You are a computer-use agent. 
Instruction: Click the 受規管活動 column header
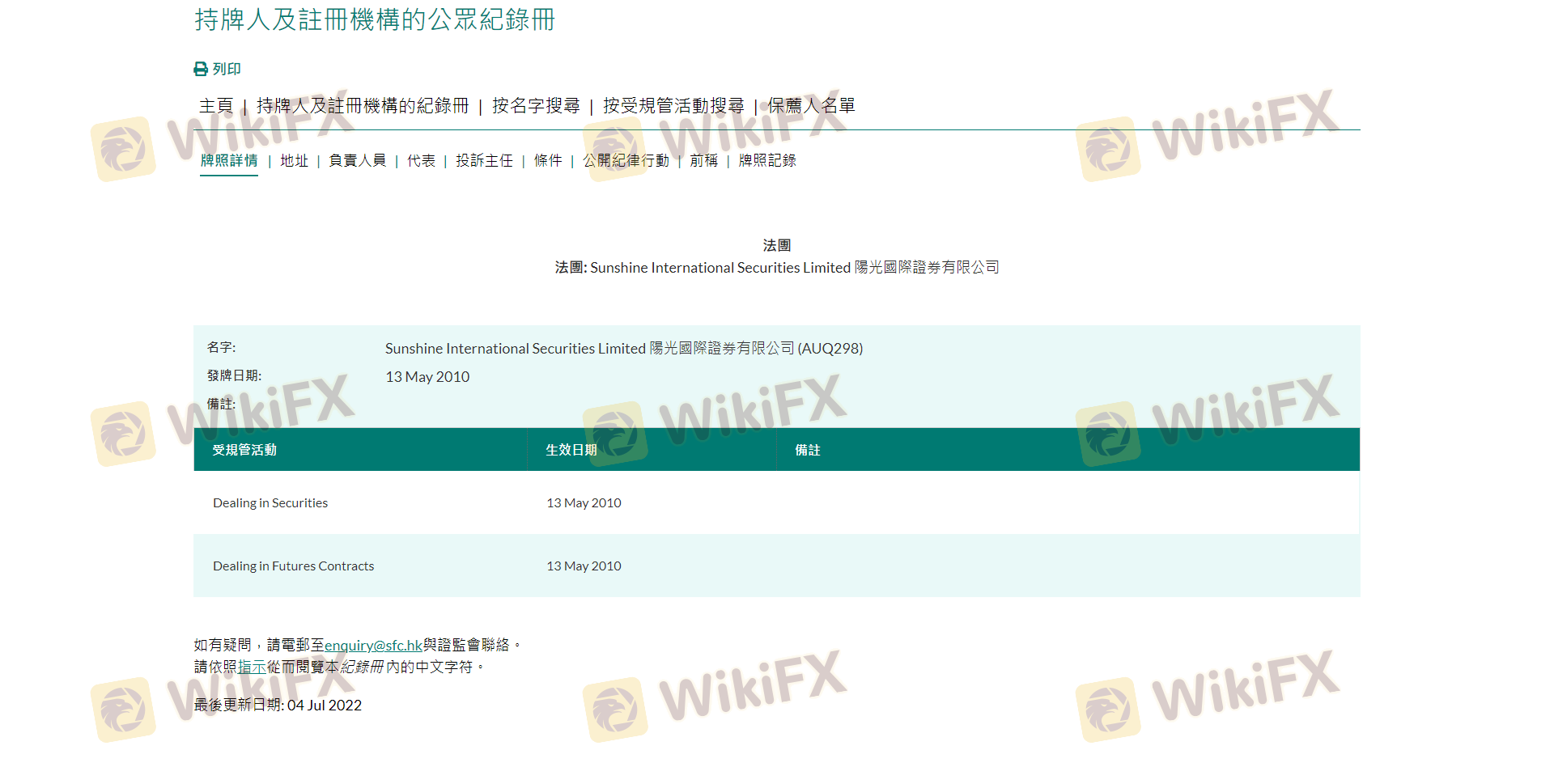click(244, 450)
